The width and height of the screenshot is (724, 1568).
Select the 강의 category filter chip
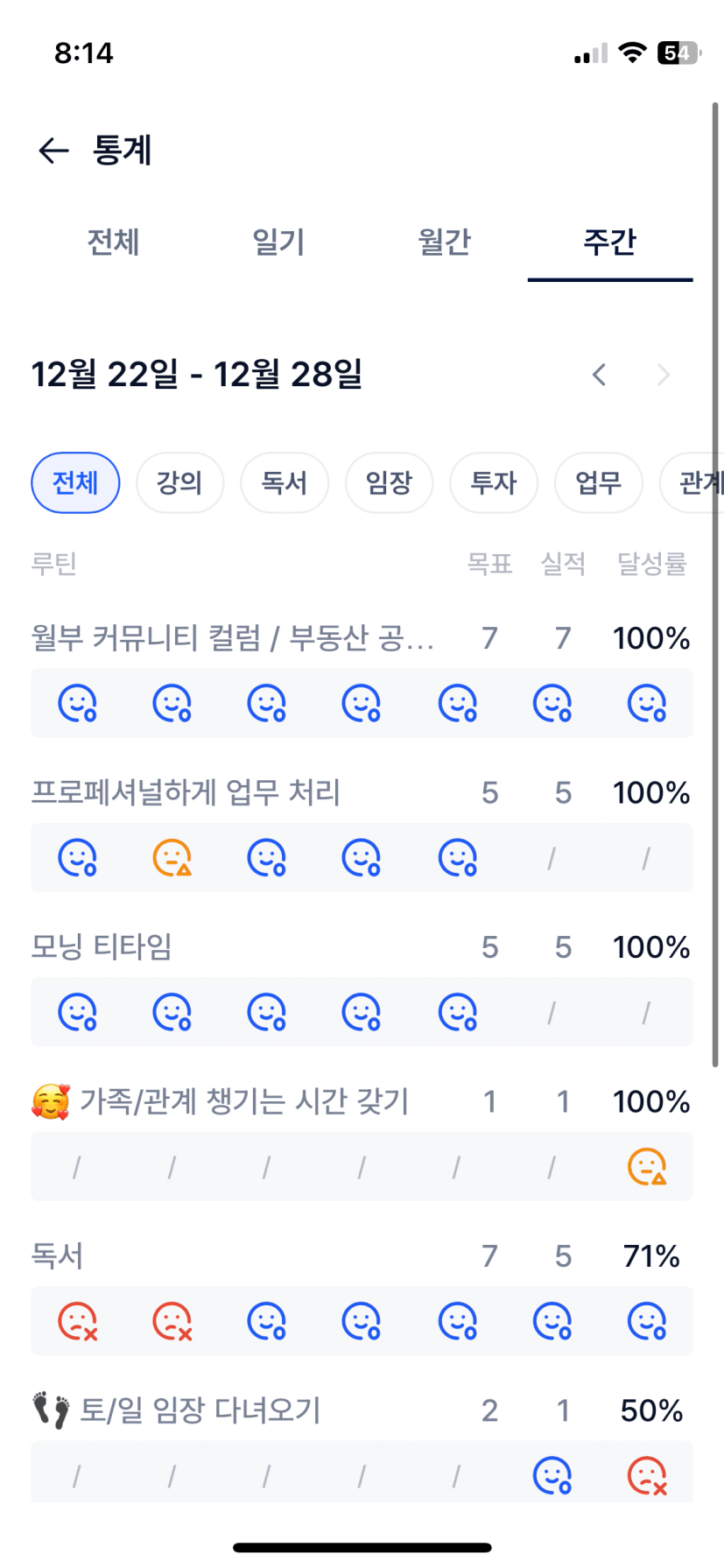tap(179, 482)
